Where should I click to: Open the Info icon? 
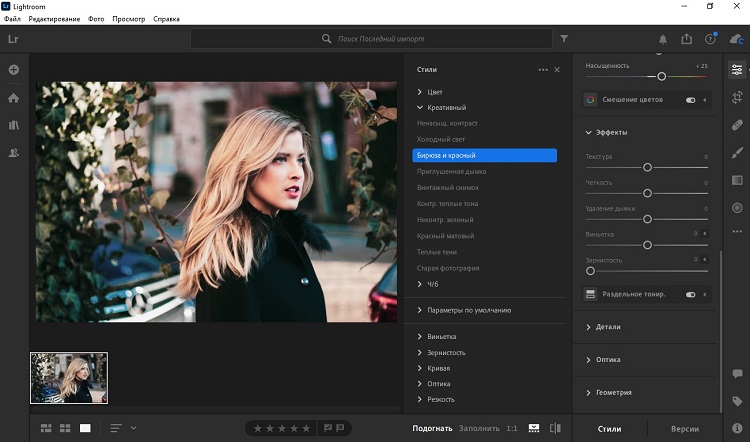(x=737, y=428)
